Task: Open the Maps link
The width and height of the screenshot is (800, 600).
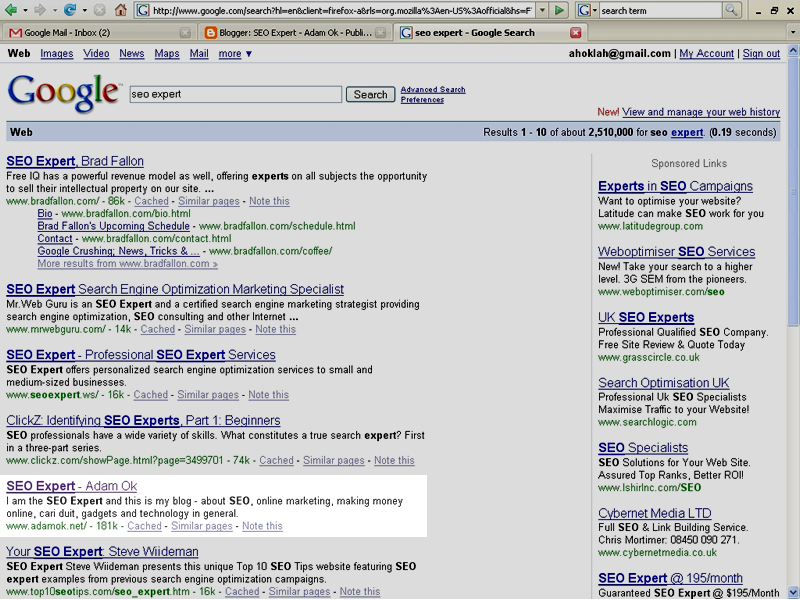Action: click(x=167, y=54)
